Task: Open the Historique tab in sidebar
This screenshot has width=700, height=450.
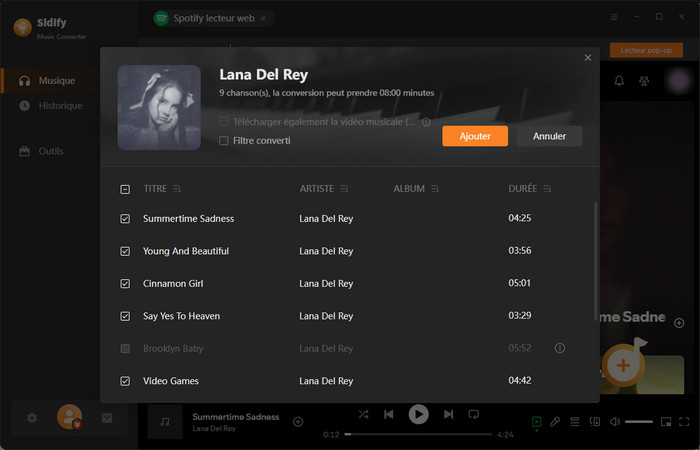Action: (x=60, y=106)
